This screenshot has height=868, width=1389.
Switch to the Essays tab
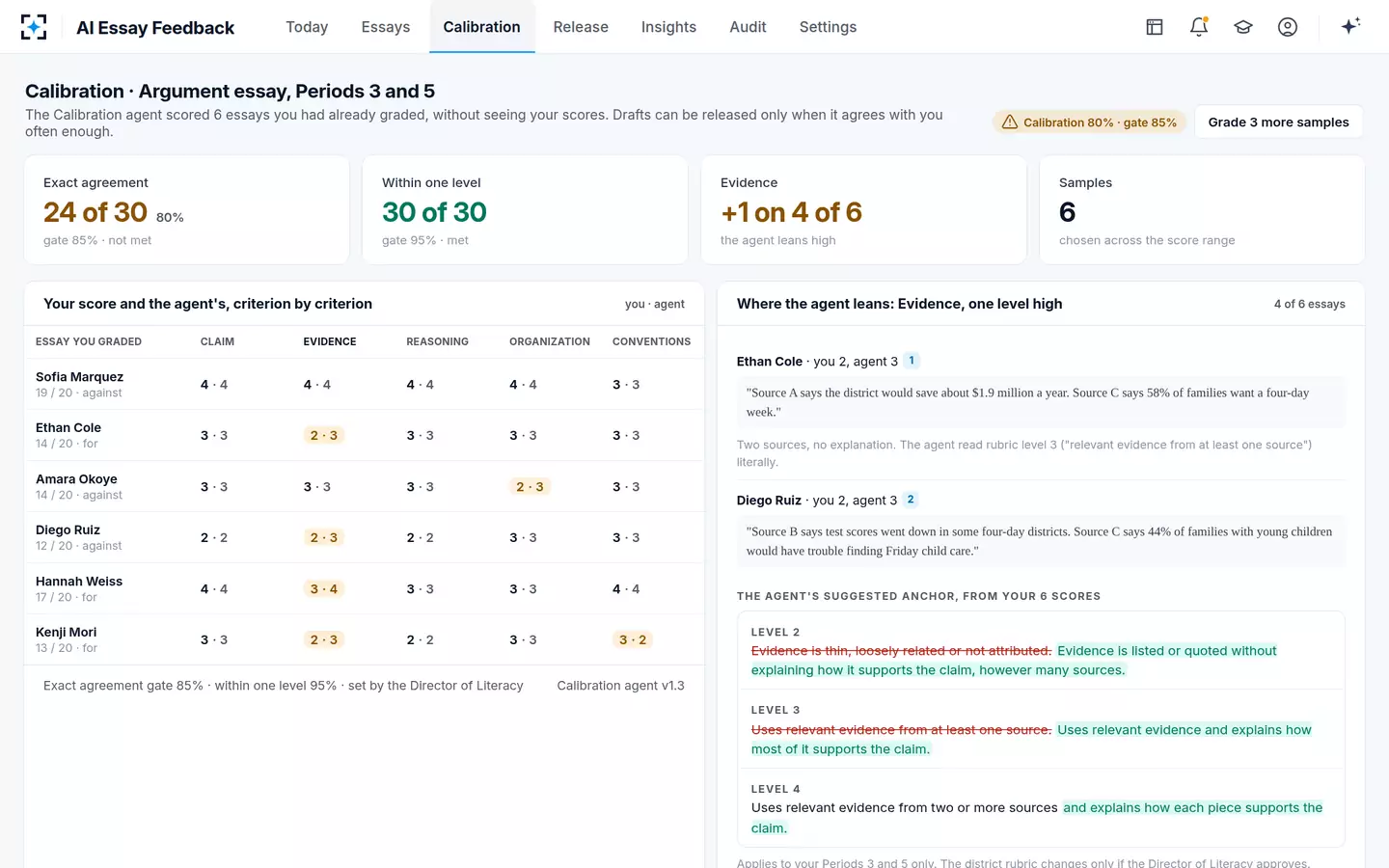tap(386, 27)
